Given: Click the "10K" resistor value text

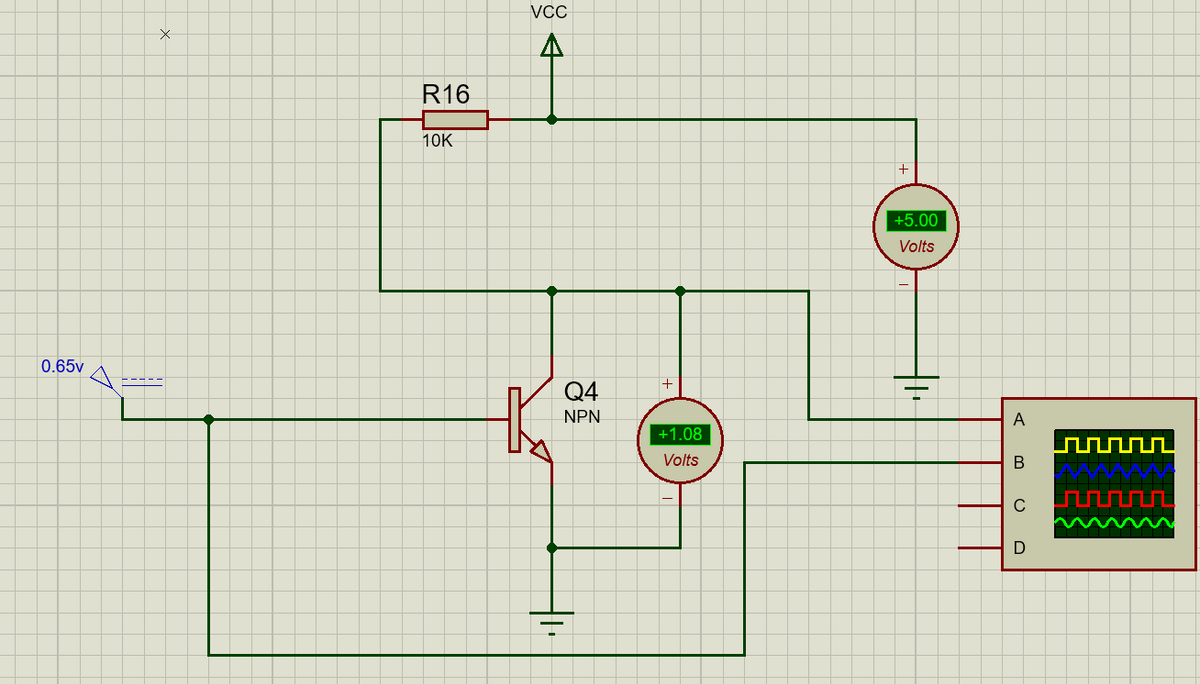Looking at the screenshot, I should pos(437,141).
